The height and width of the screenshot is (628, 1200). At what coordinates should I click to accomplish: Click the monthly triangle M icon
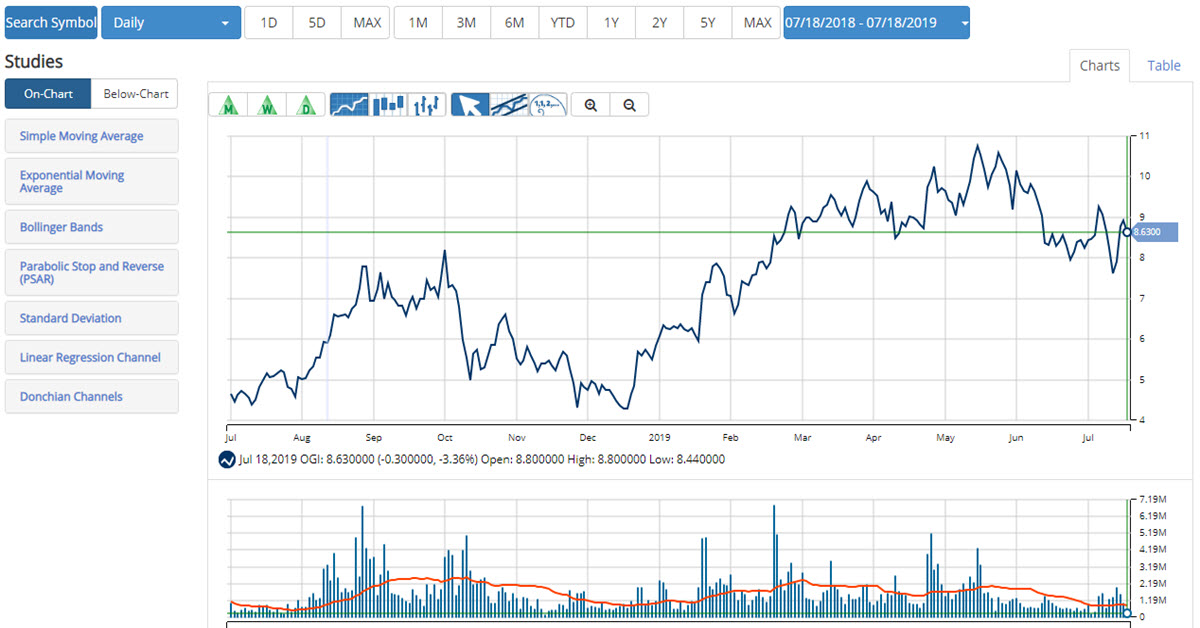(229, 104)
